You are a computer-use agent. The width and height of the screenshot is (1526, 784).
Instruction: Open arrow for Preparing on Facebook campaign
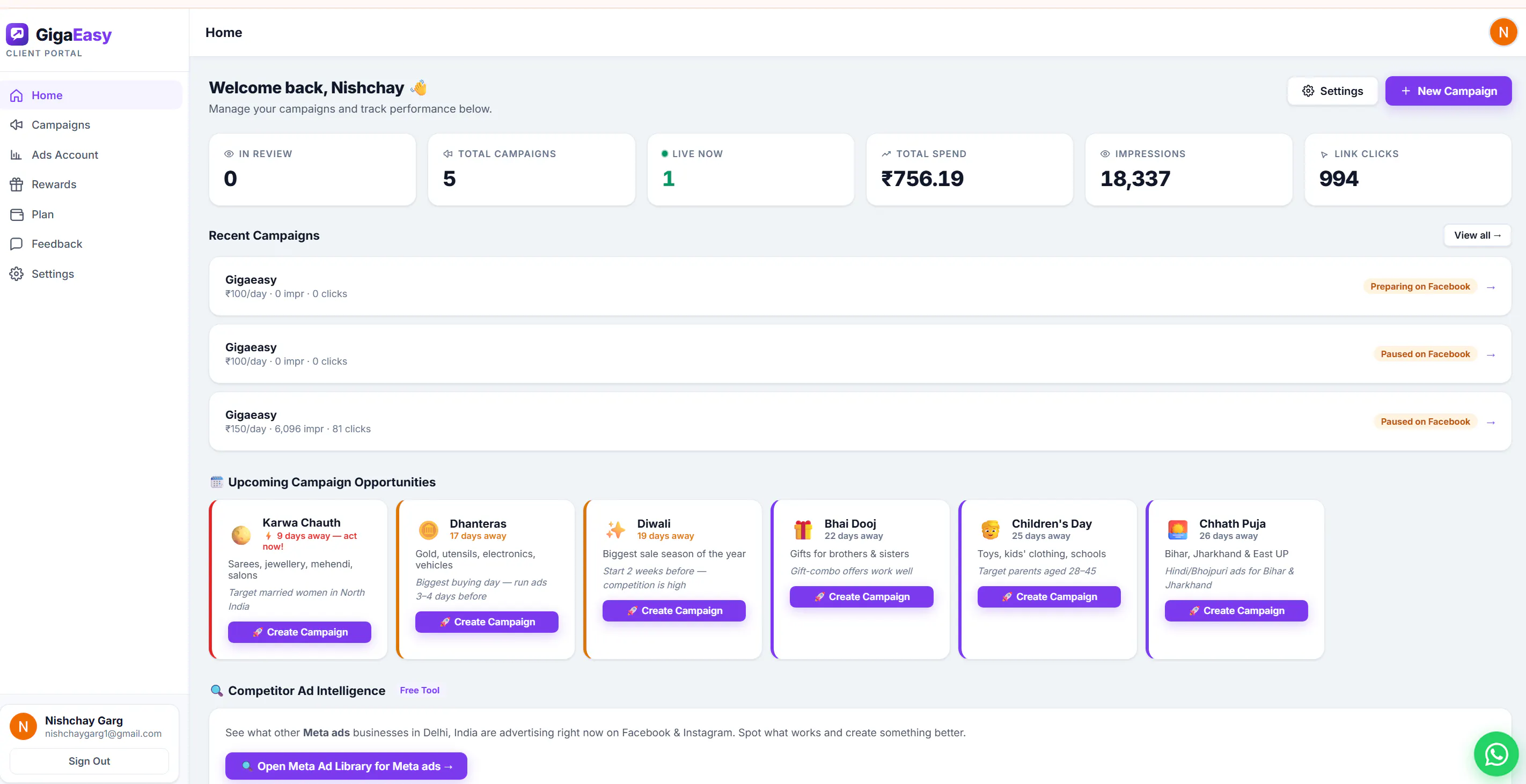[x=1491, y=287]
